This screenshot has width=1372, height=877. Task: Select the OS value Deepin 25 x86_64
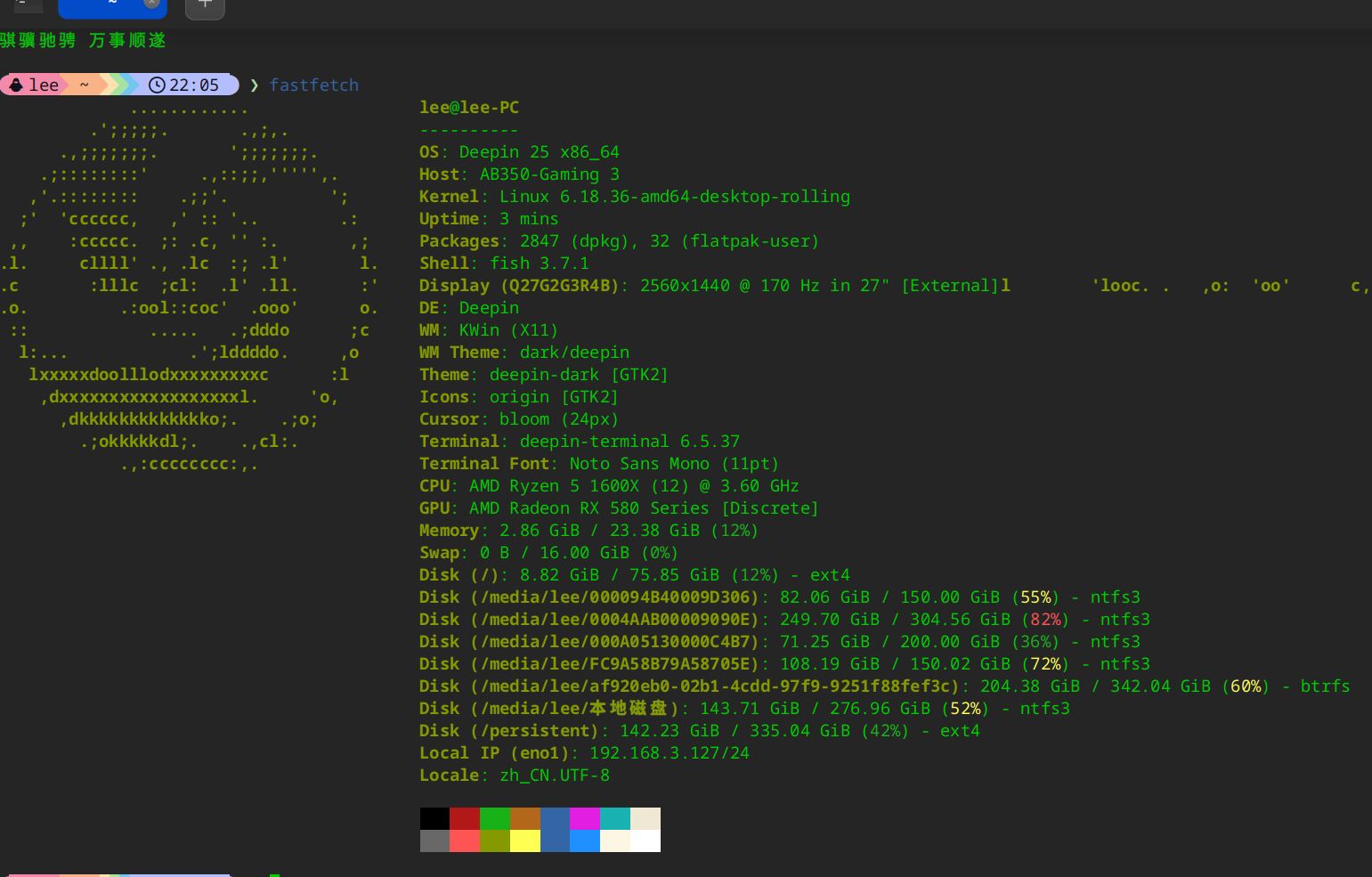point(539,152)
